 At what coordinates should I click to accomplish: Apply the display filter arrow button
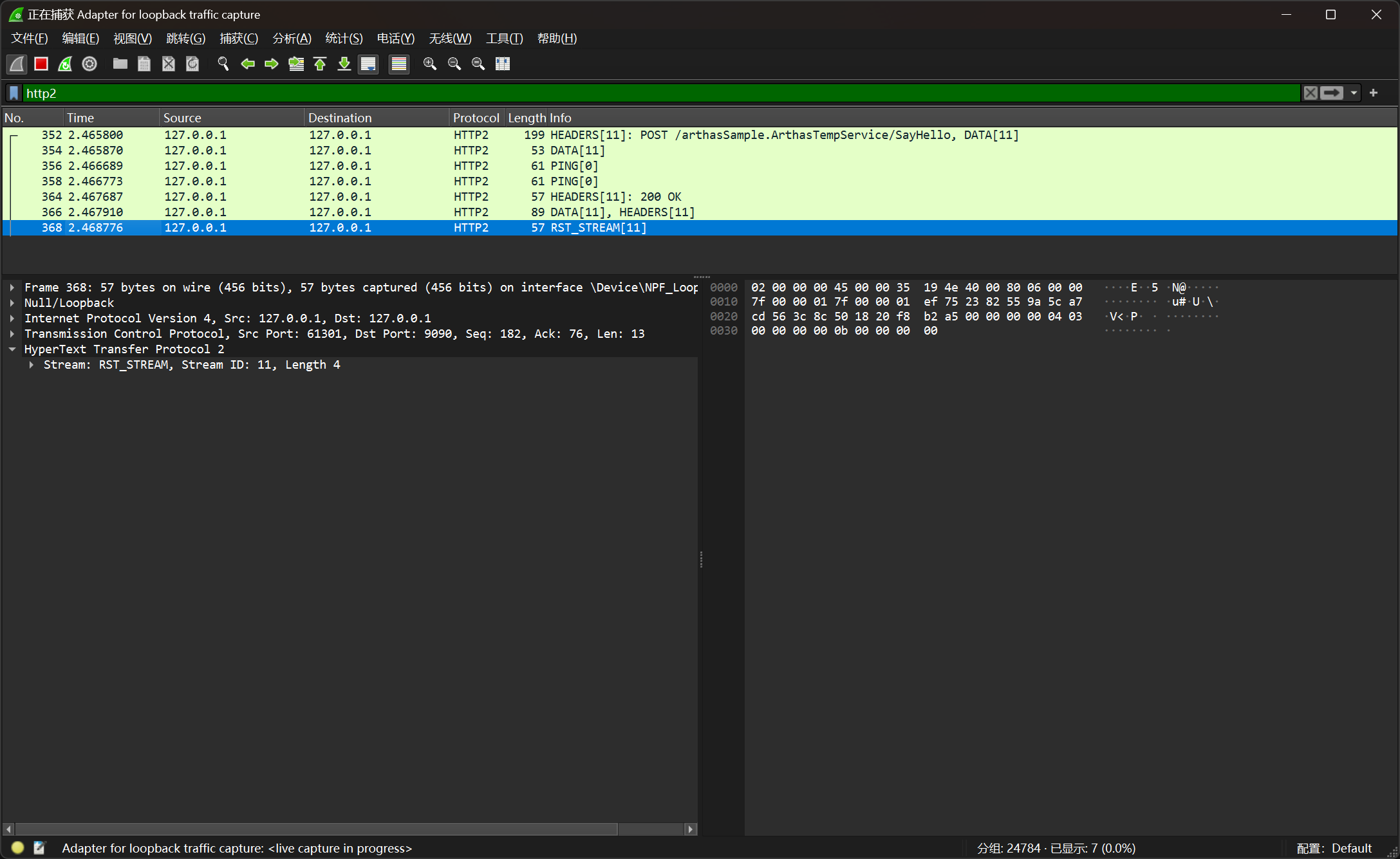click(1332, 93)
